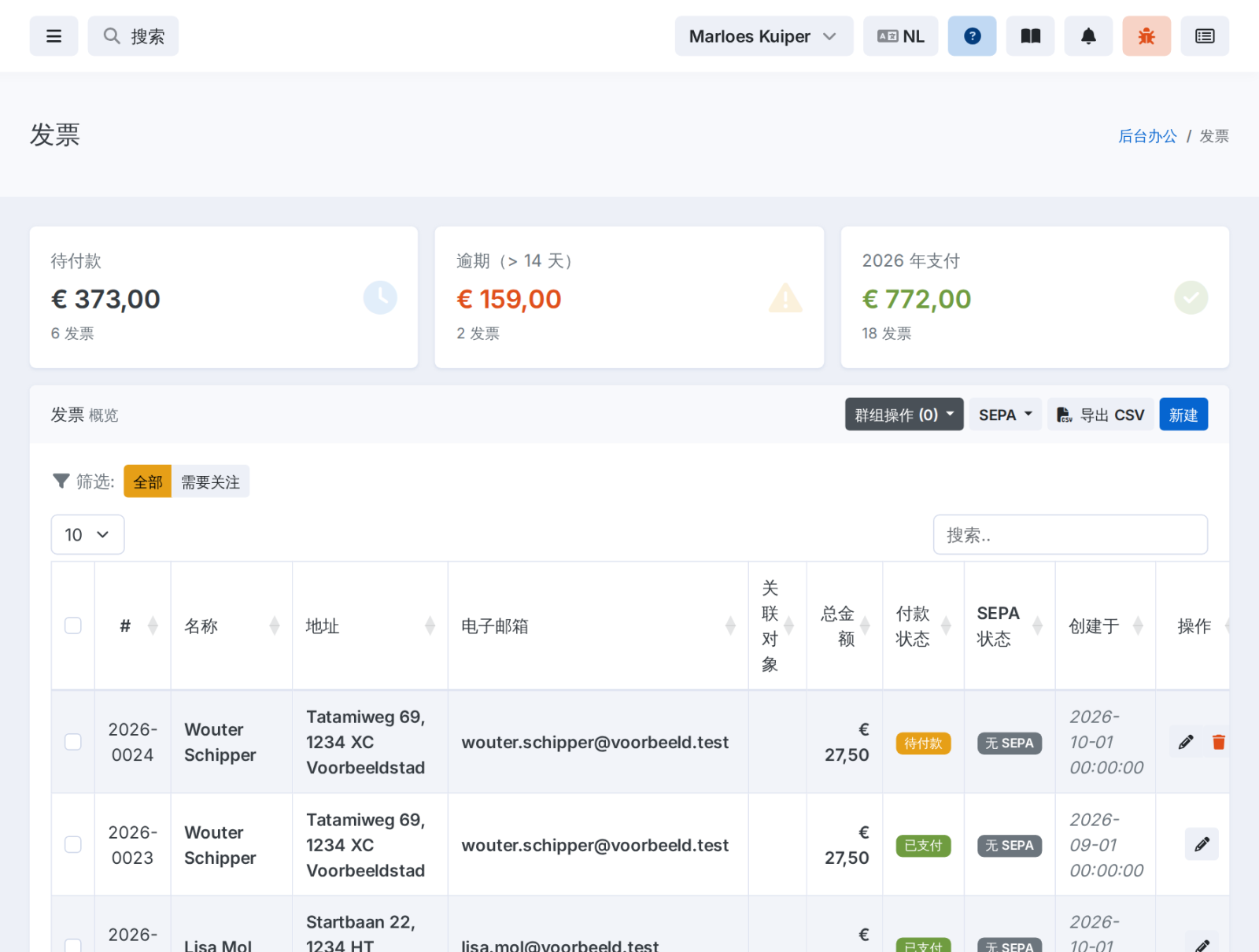
Task: Click the 待付款 status badge of 2026-0024
Action: [x=923, y=744]
